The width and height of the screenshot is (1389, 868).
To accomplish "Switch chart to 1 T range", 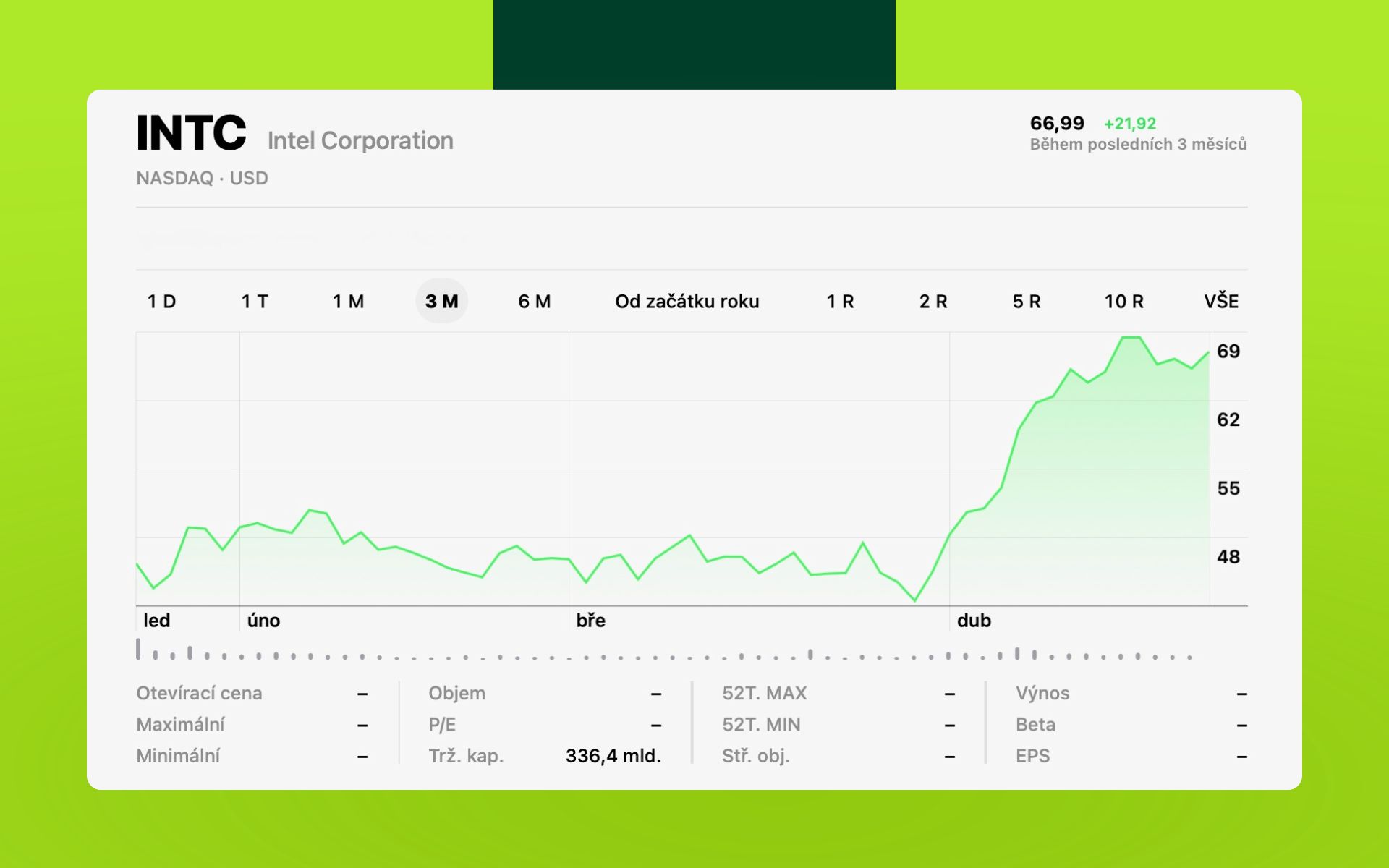I will (255, 302).
